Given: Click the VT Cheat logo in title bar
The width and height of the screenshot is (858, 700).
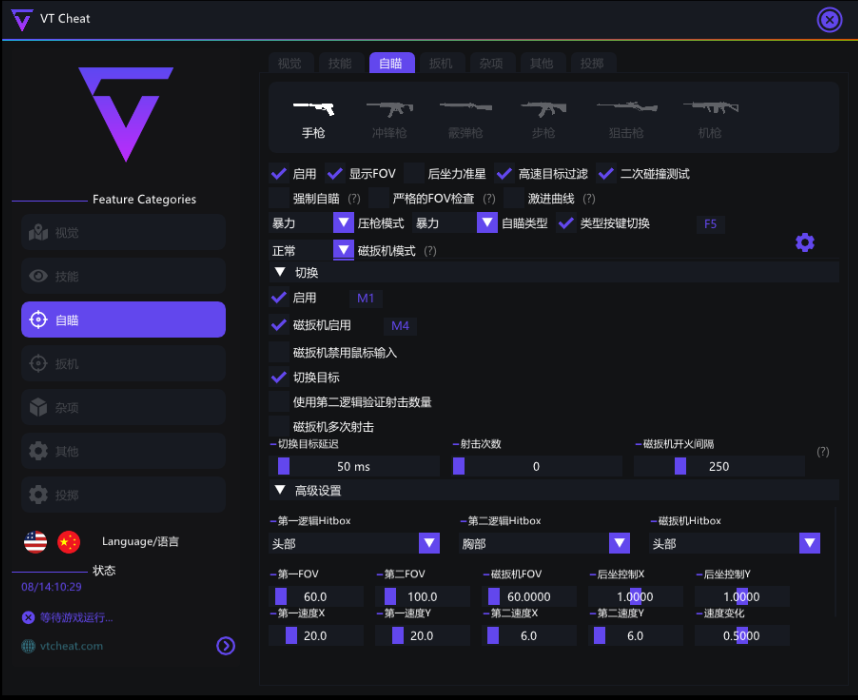Looking at the screenshot, I should pos(22,19).
